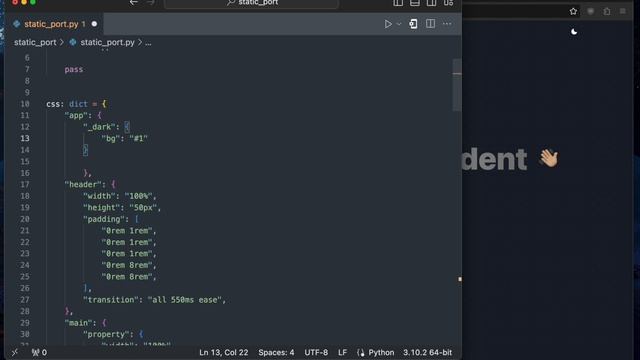Click line number 27 in the gutter

pos(25,300)
